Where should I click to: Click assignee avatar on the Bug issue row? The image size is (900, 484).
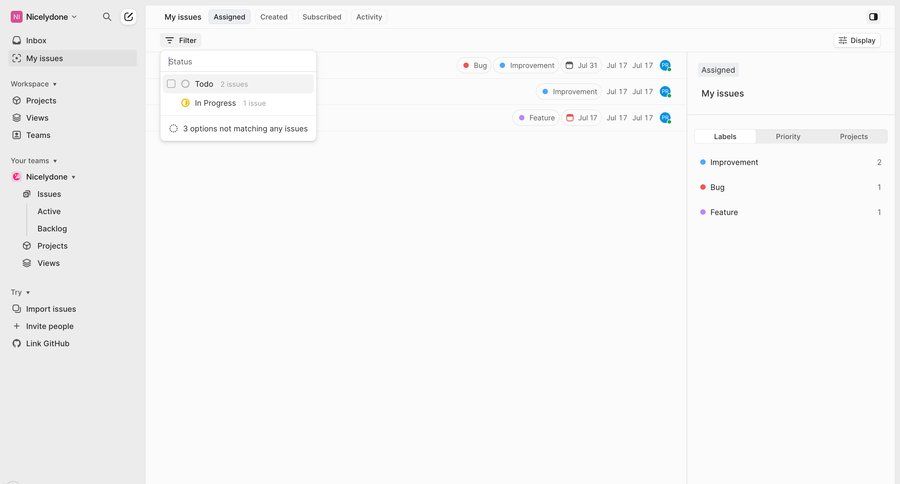pyautogui.click(x=665, y=65)
